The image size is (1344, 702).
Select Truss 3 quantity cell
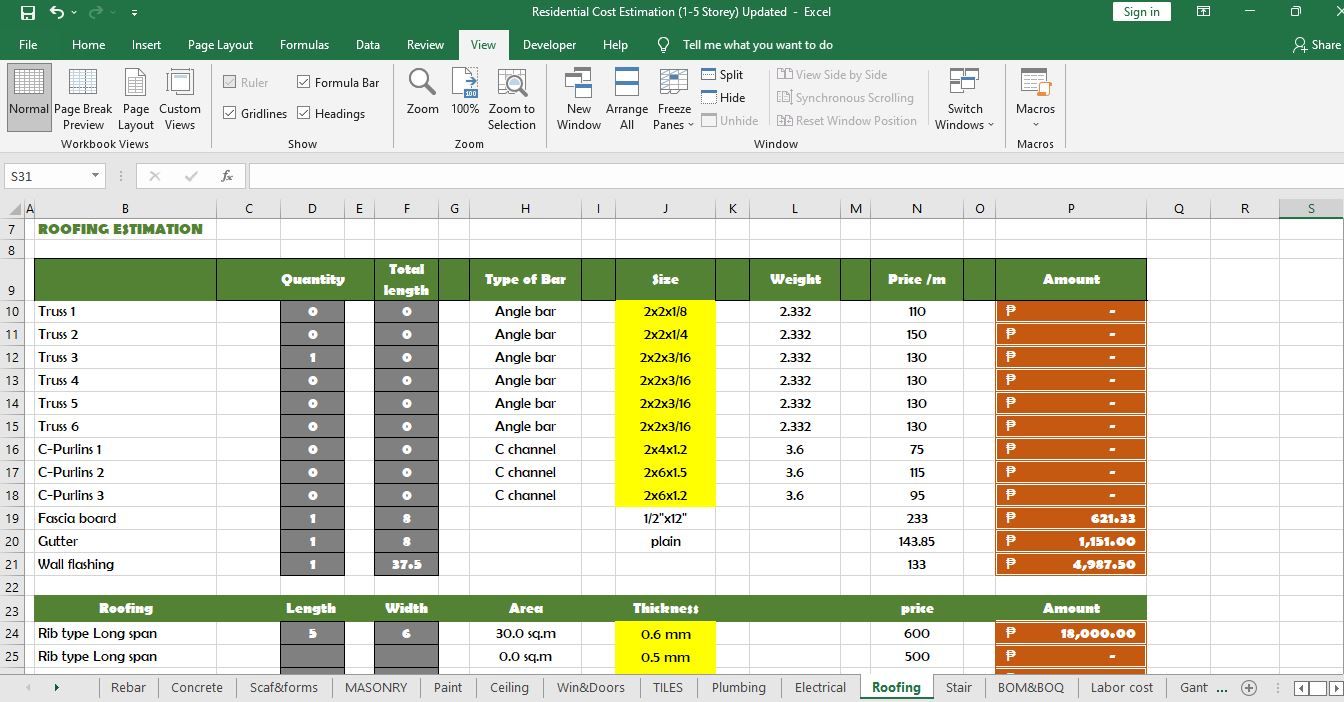pyautogui.click(x=312, y=357)
